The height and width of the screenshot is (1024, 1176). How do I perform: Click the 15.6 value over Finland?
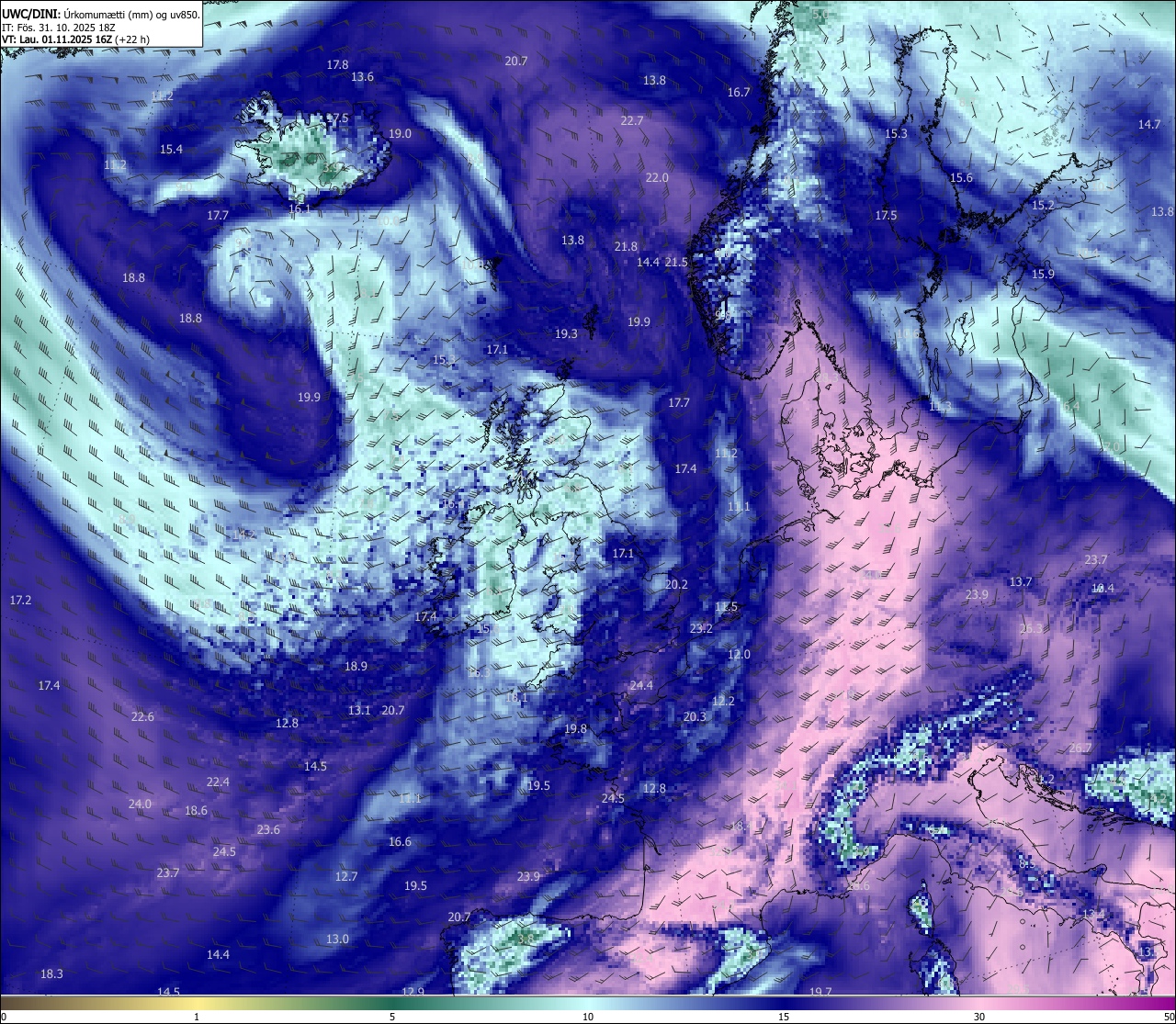[961, 177]
